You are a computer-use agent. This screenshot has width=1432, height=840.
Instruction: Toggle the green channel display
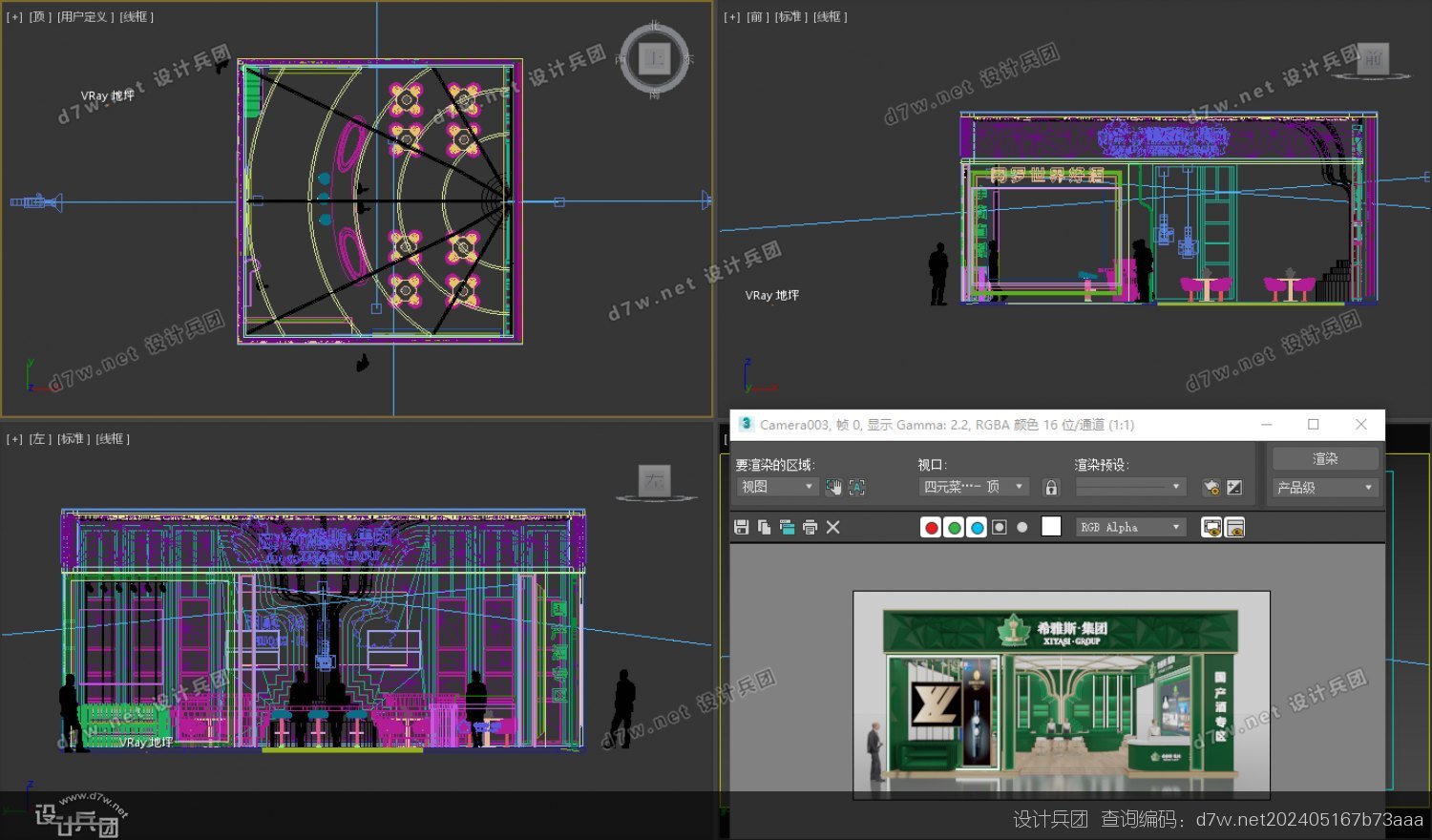click(x=954, y=527)
